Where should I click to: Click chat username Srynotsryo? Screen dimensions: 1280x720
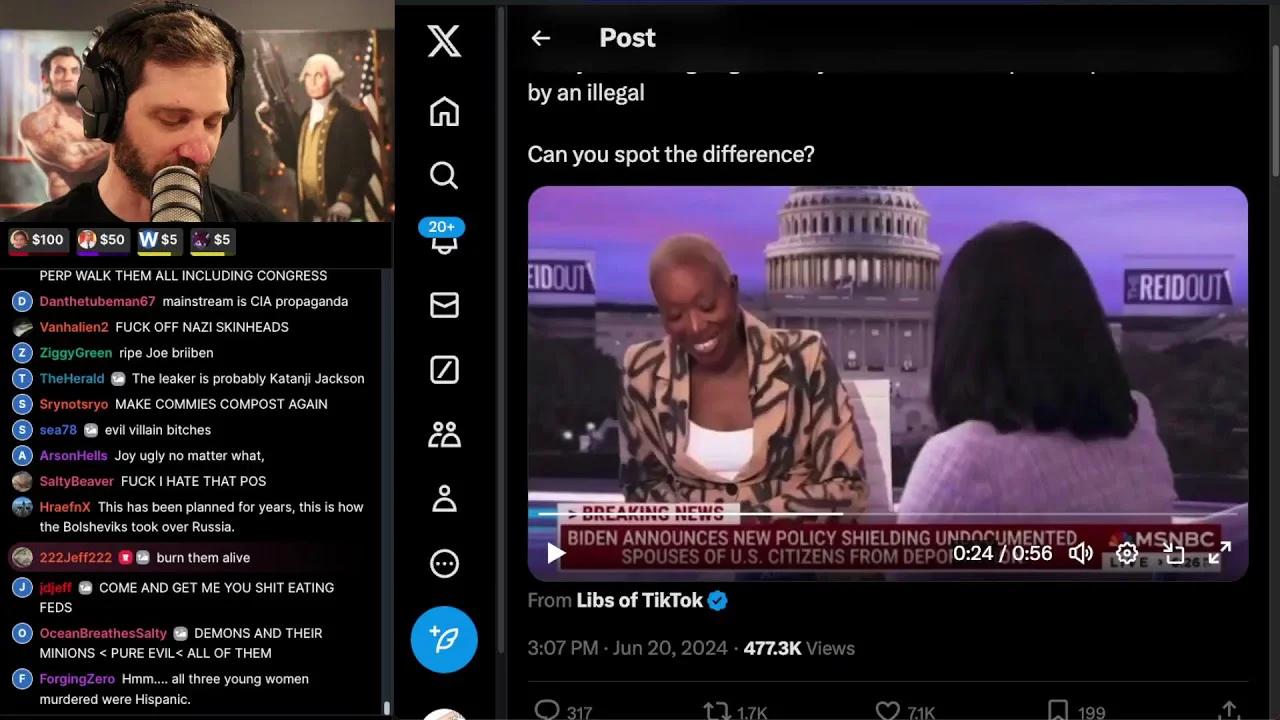click(74, 404)
